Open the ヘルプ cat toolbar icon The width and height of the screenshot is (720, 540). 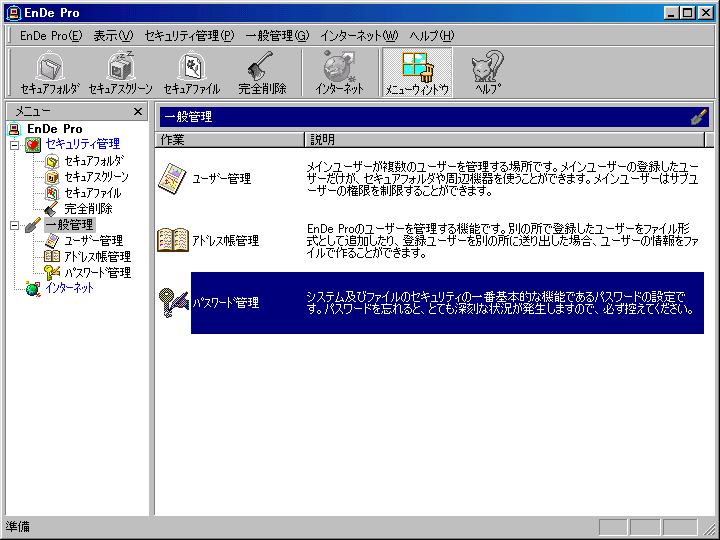coord(488,73)
